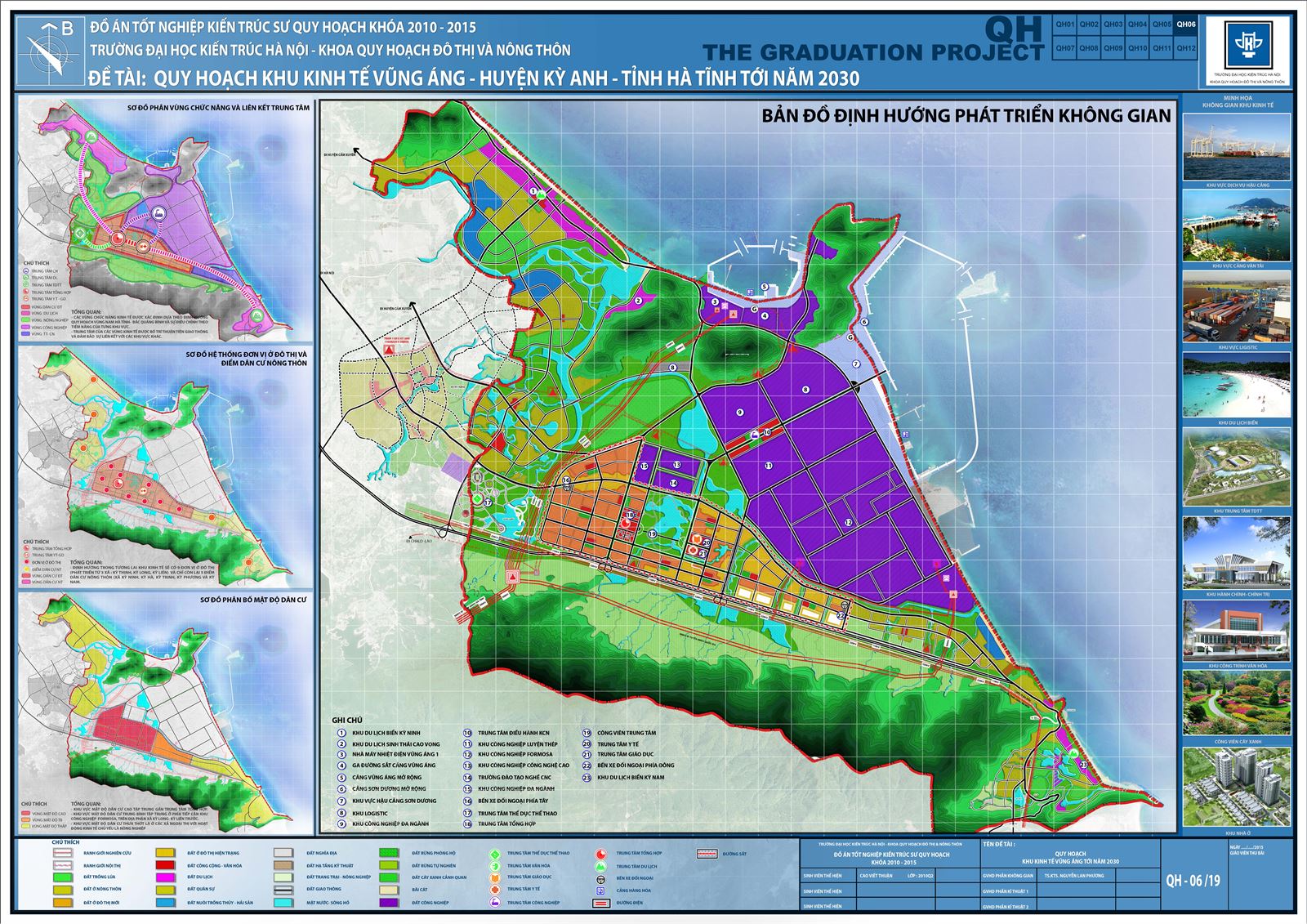This screenshot has width=1307, height=924.
Task: Click the 'CAO VIẾT THUẬN' student name
Action: point(876,876)
